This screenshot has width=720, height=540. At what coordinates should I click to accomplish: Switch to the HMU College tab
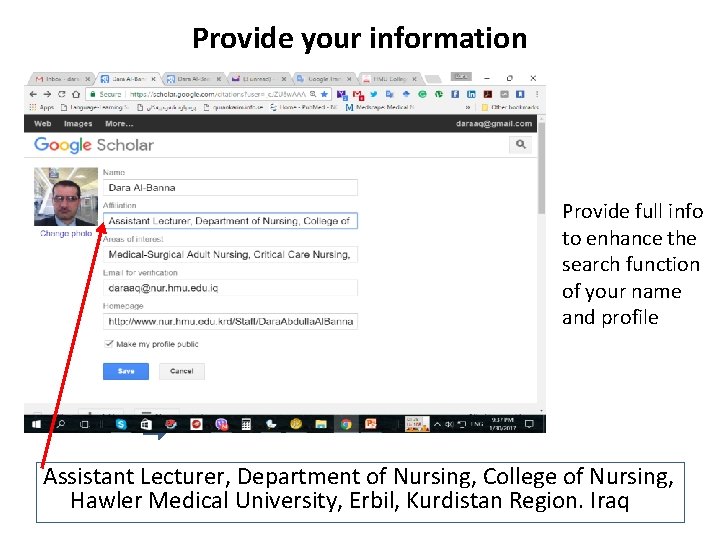pos(389,79)
